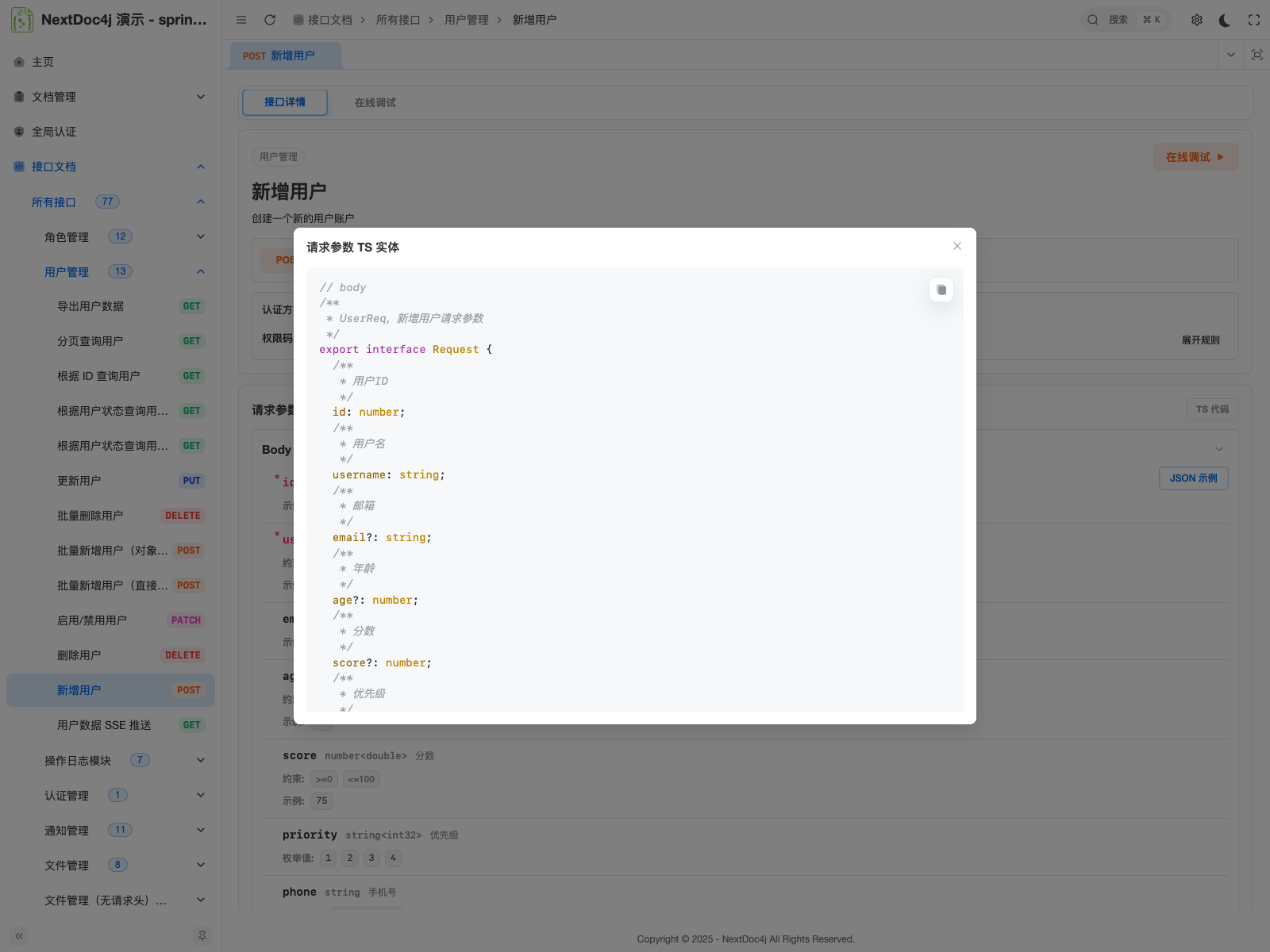This screenshot has height=952, width=1270.
Task: Click the orange 在线调试 button
Action: click(1195, 157)
